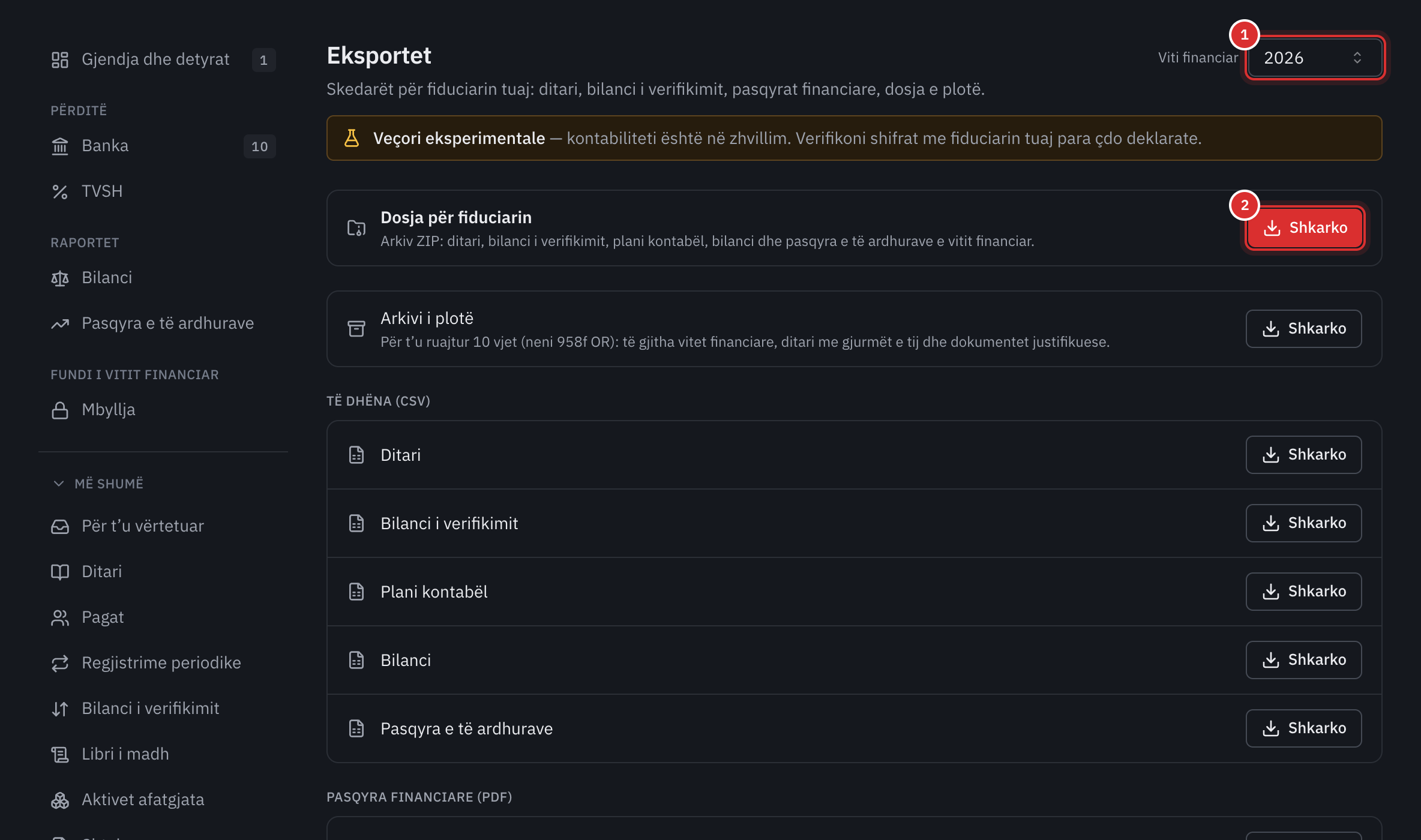Open the Viti financiar 2026 dropdown

click(x=1315, y=58)
